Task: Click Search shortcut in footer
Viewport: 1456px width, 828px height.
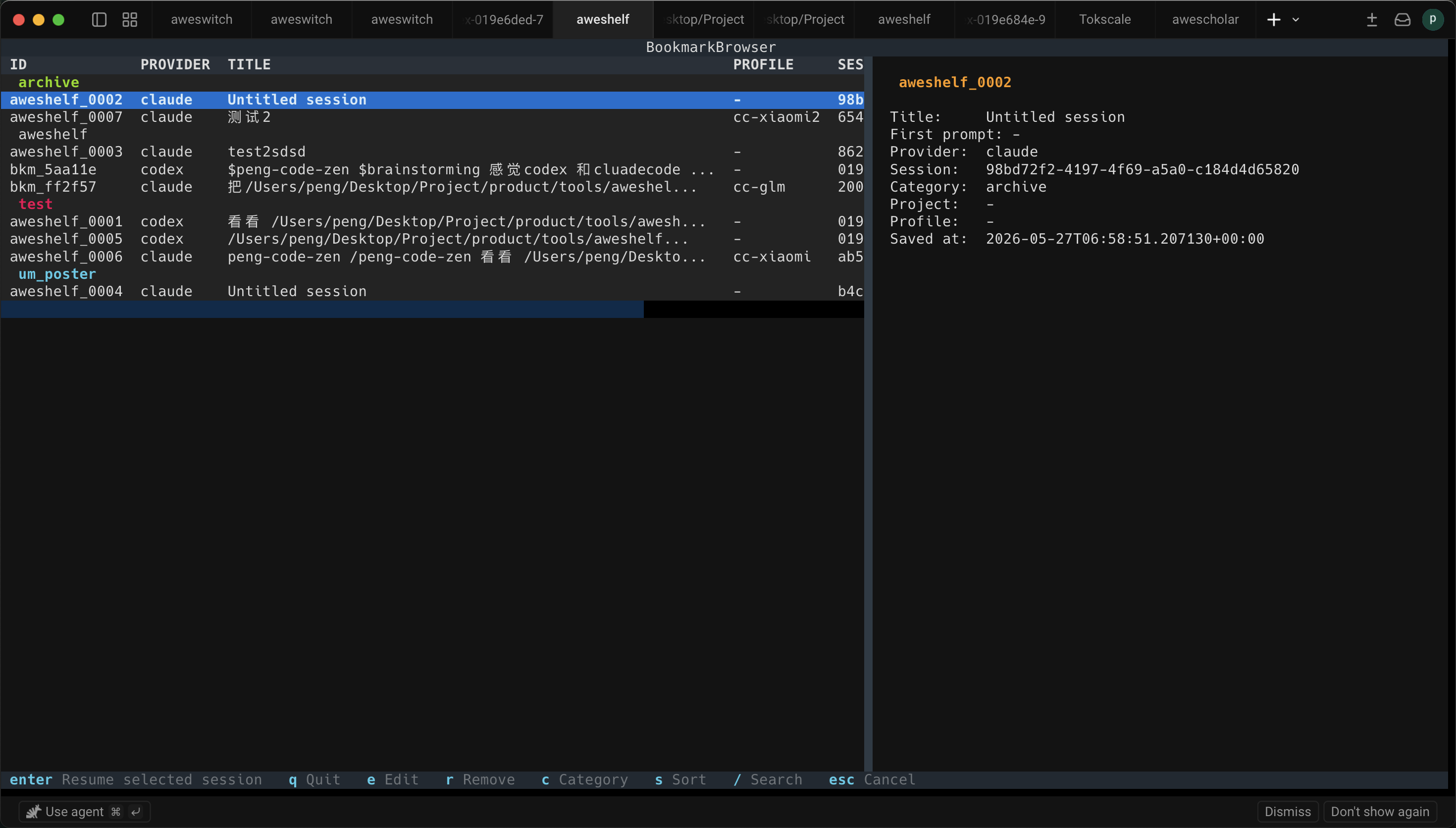Action: [768, 779]
